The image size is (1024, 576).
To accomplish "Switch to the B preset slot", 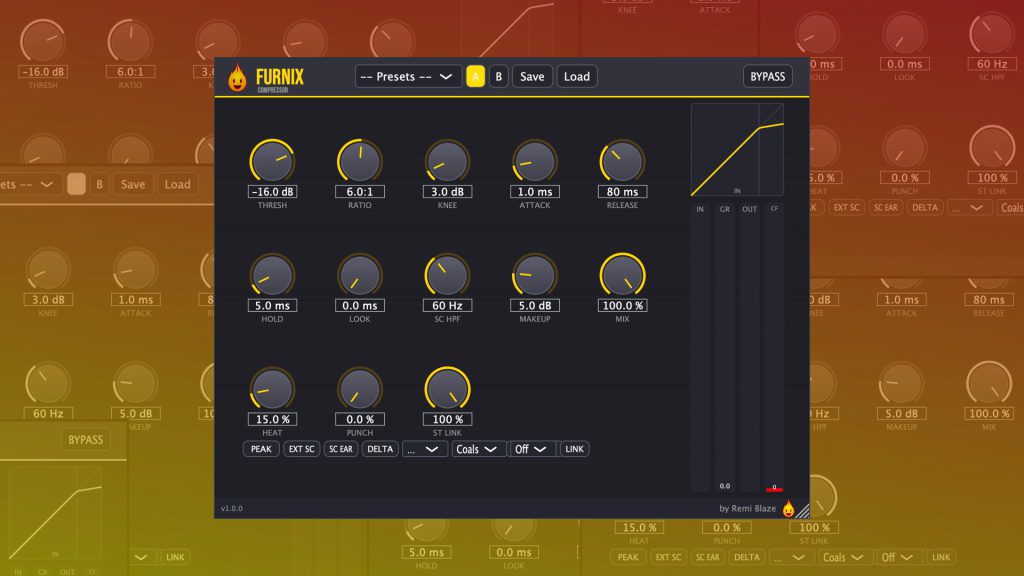I will pyautogui.click(x=498, y=76).
